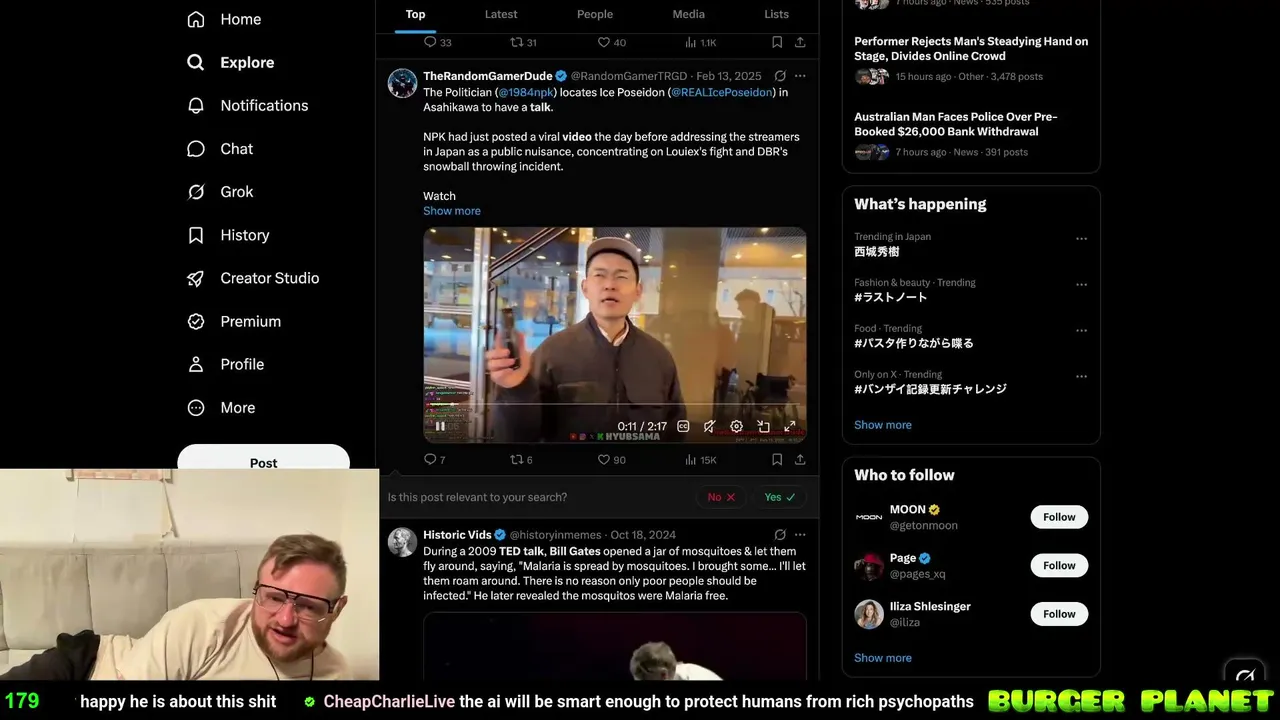Open Grok actions on TheRandomGamerDude post
Screen dimensions: 1280x720
click(x=780, y=76)
